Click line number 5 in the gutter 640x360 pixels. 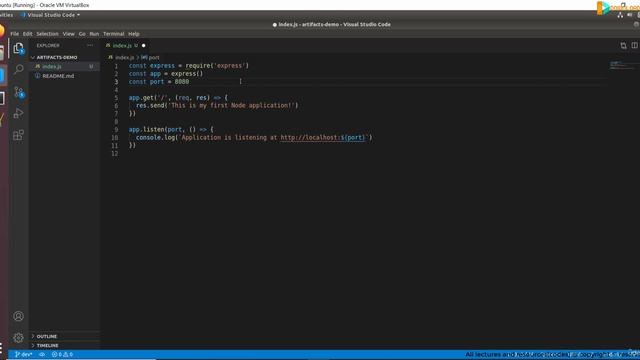pos(116,98)
